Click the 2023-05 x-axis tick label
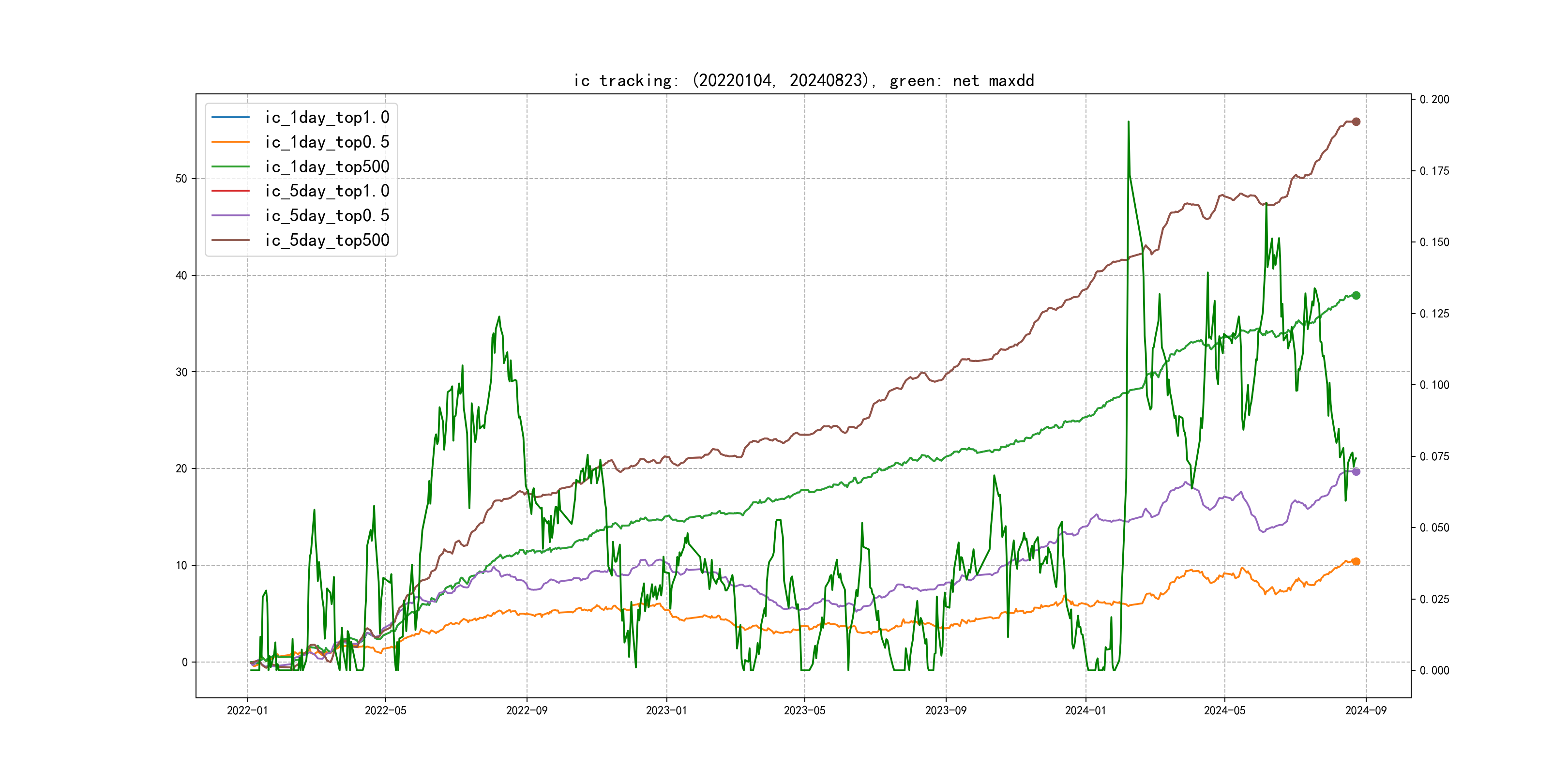The width and height of the screenshot is (1568, 784). pyautogui.click(x=804, y=710)
